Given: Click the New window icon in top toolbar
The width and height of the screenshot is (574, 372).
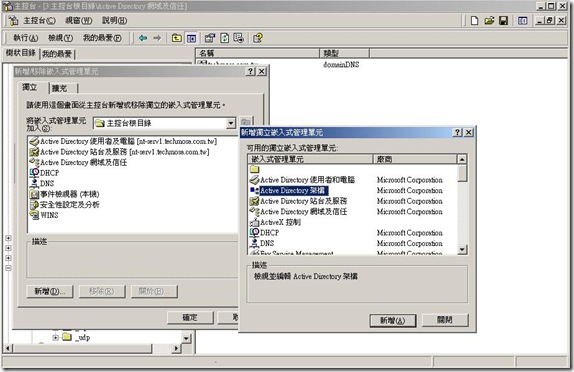Looking at the screenshot, I should (x=522, y=21).
